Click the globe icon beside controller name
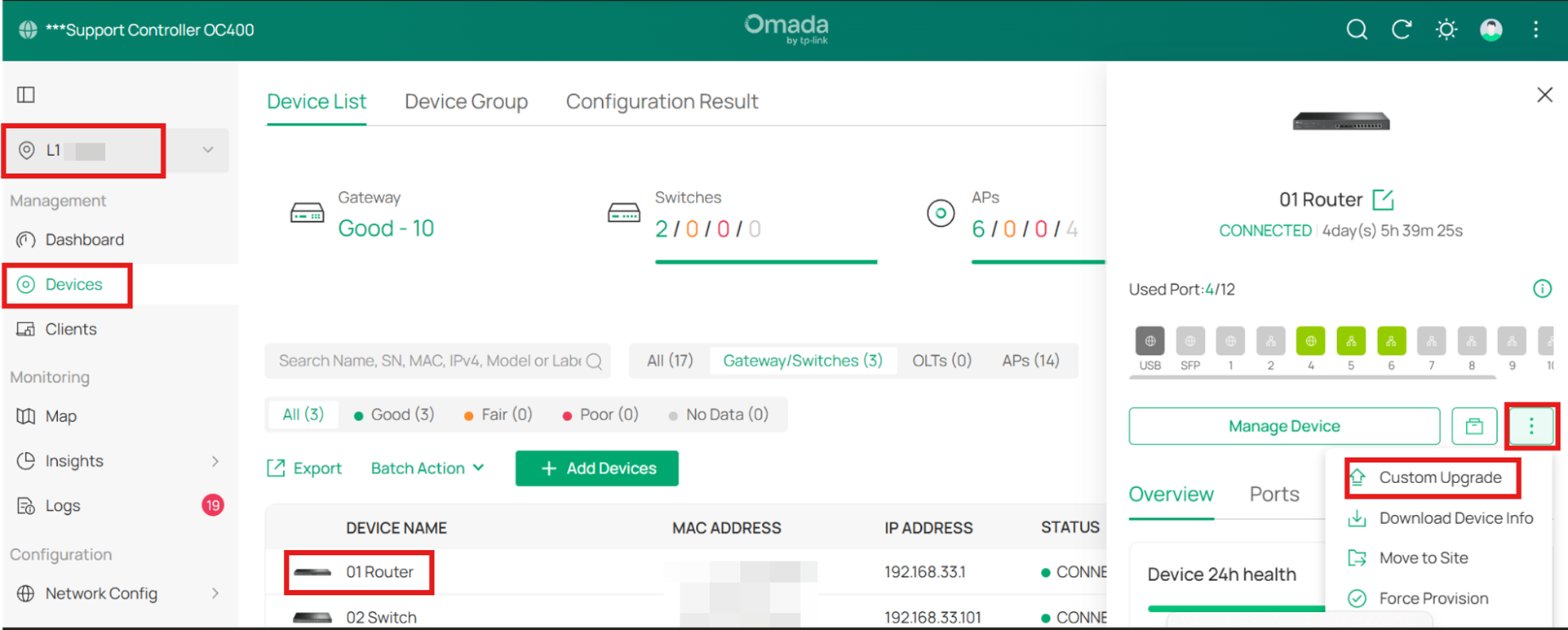This screenshot has height=630, width=1568. tap(28, 30)
